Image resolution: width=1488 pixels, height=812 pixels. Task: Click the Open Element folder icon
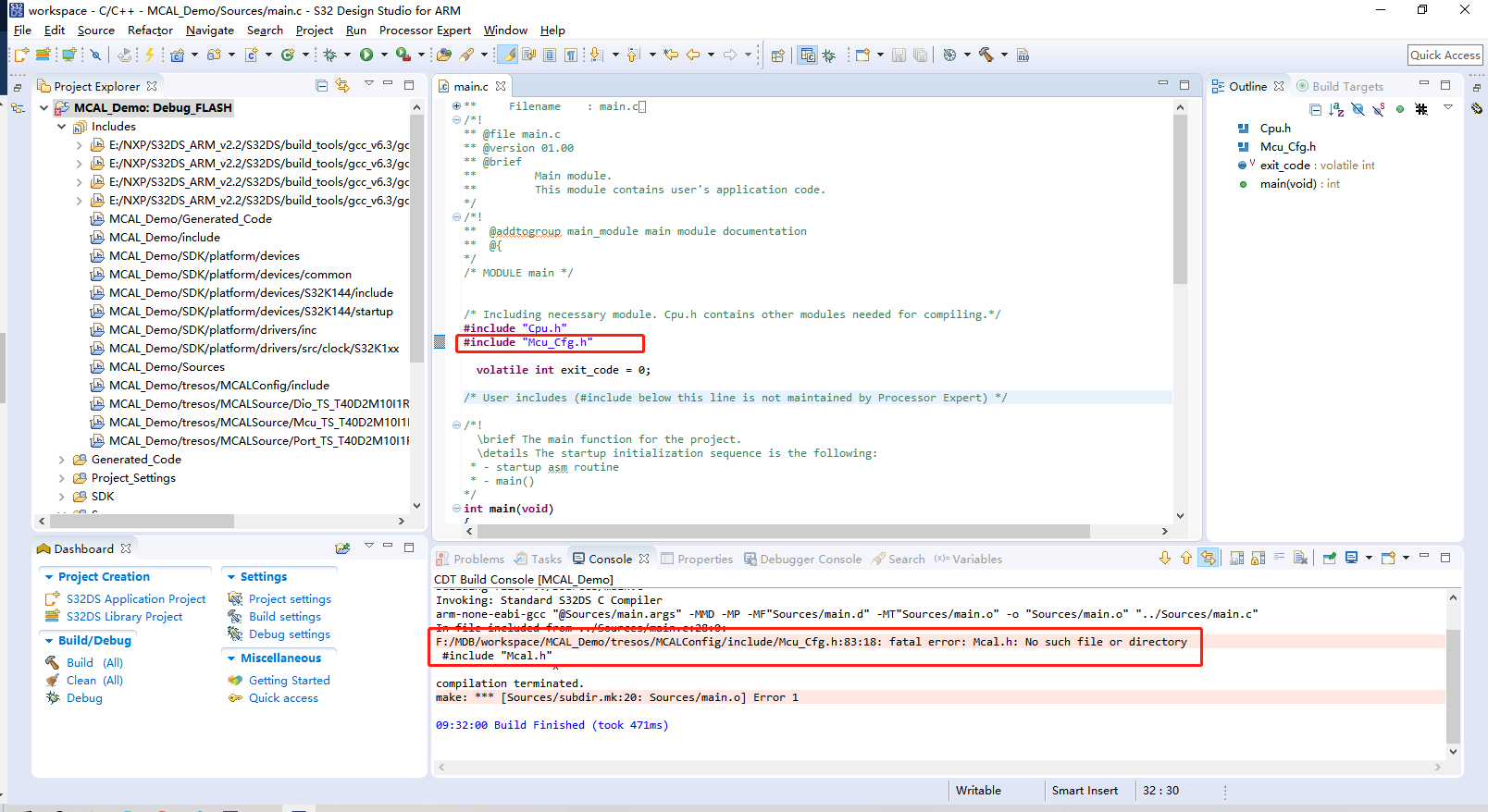click(444, 55)
